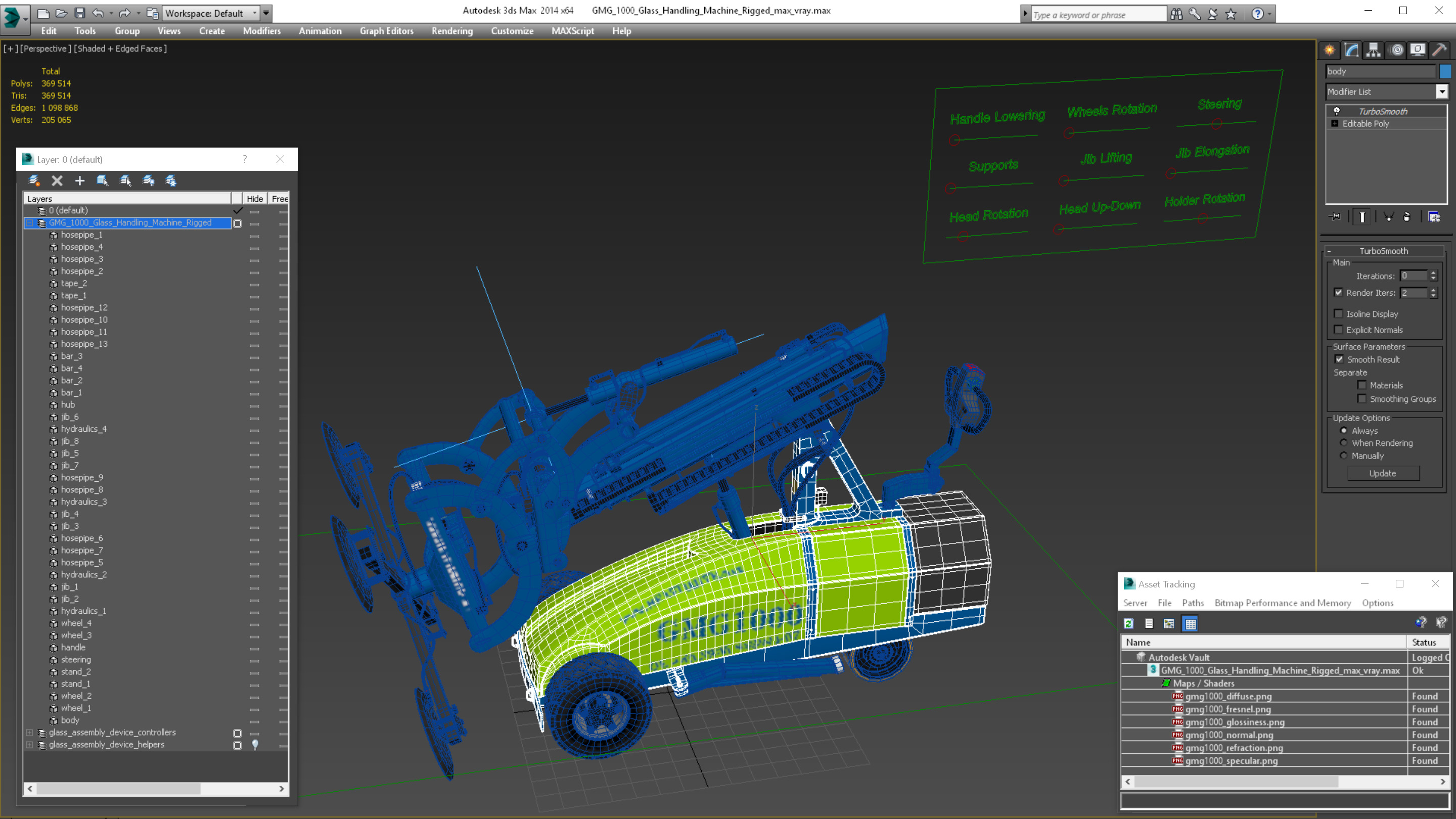Viewport: 1456px width, 819px height.
Task: Click the Perspective viewport label
Action: tap(45, 49)
